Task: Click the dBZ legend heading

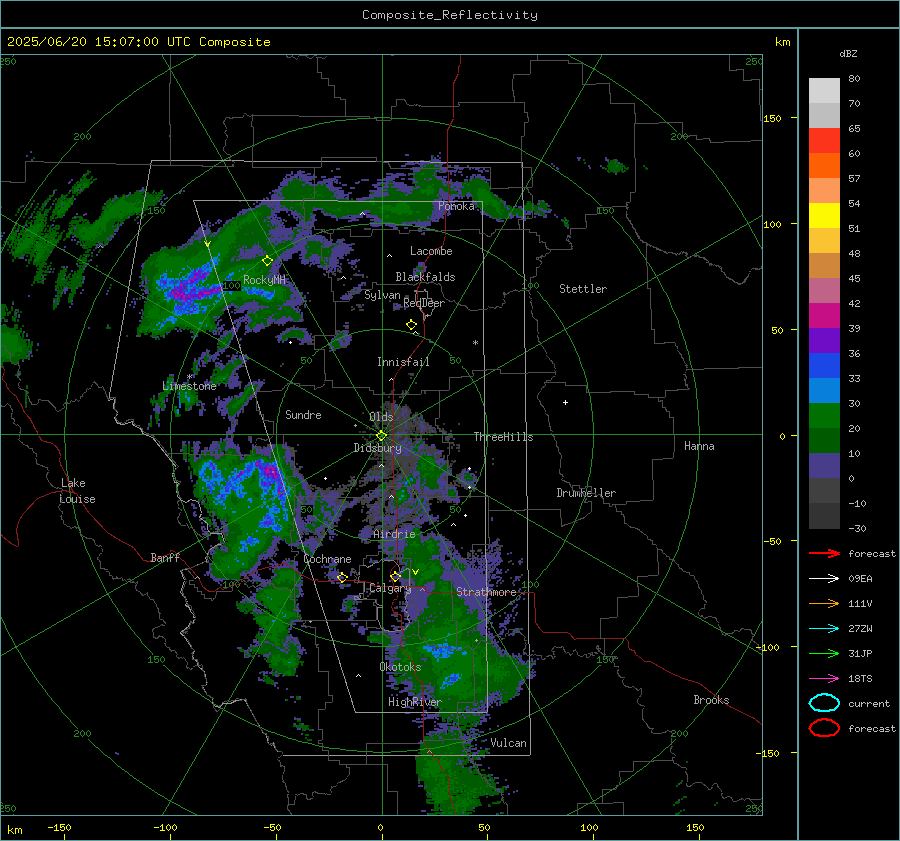Action: pyautogui.click(x=848, y=53)
